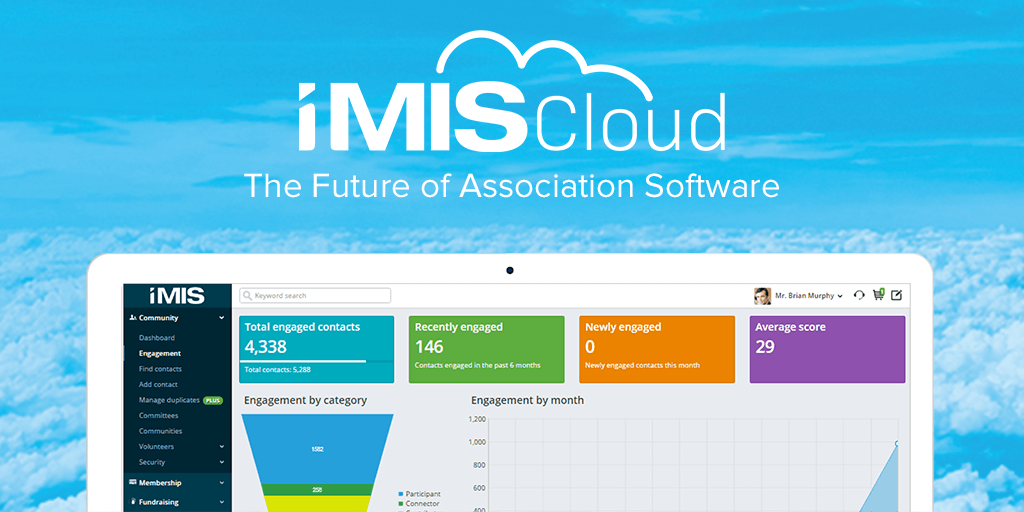Click the 'Engagement by month' heading
This screenshot has height=512, width=1024.
point(527,400)
